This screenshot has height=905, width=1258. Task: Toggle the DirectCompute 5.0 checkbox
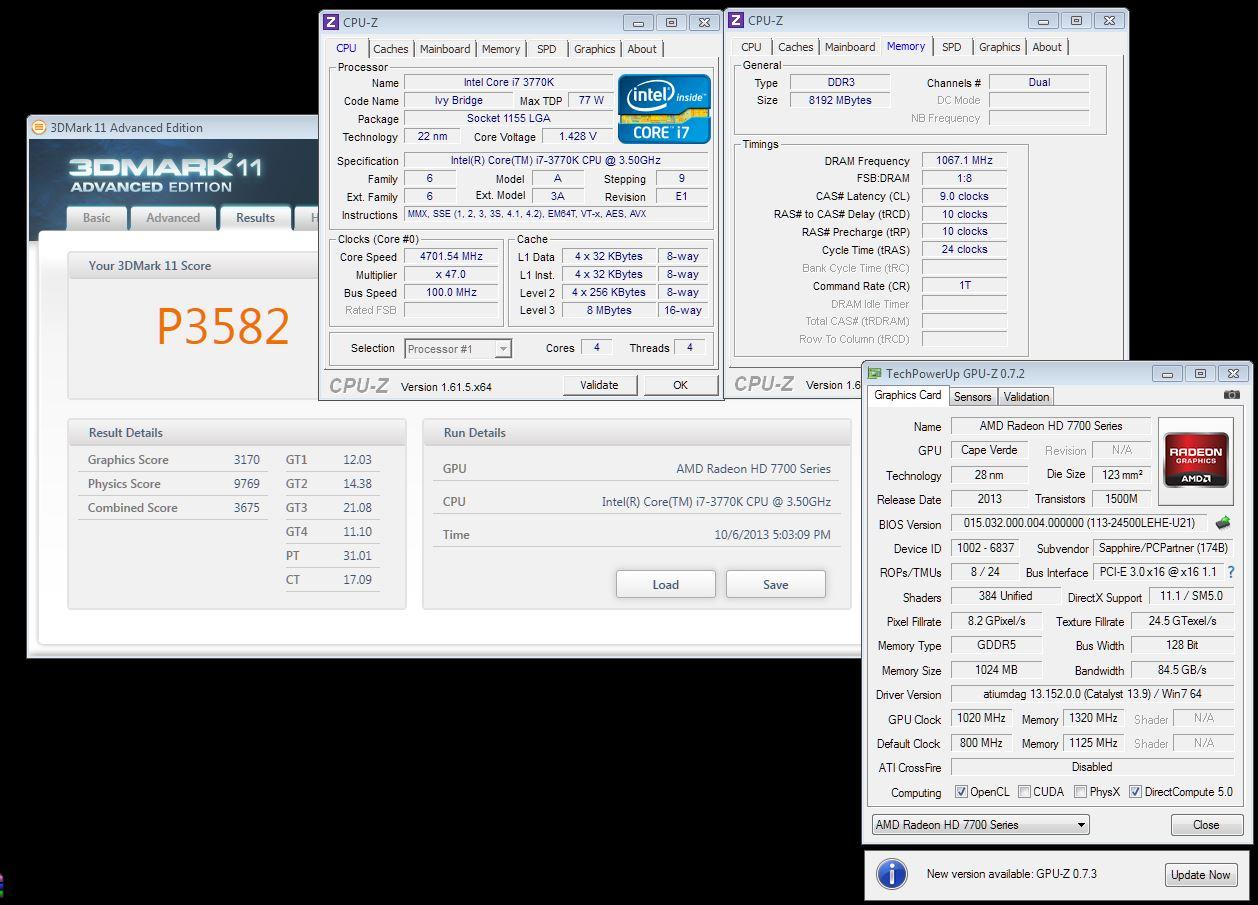coord(1135,792)
